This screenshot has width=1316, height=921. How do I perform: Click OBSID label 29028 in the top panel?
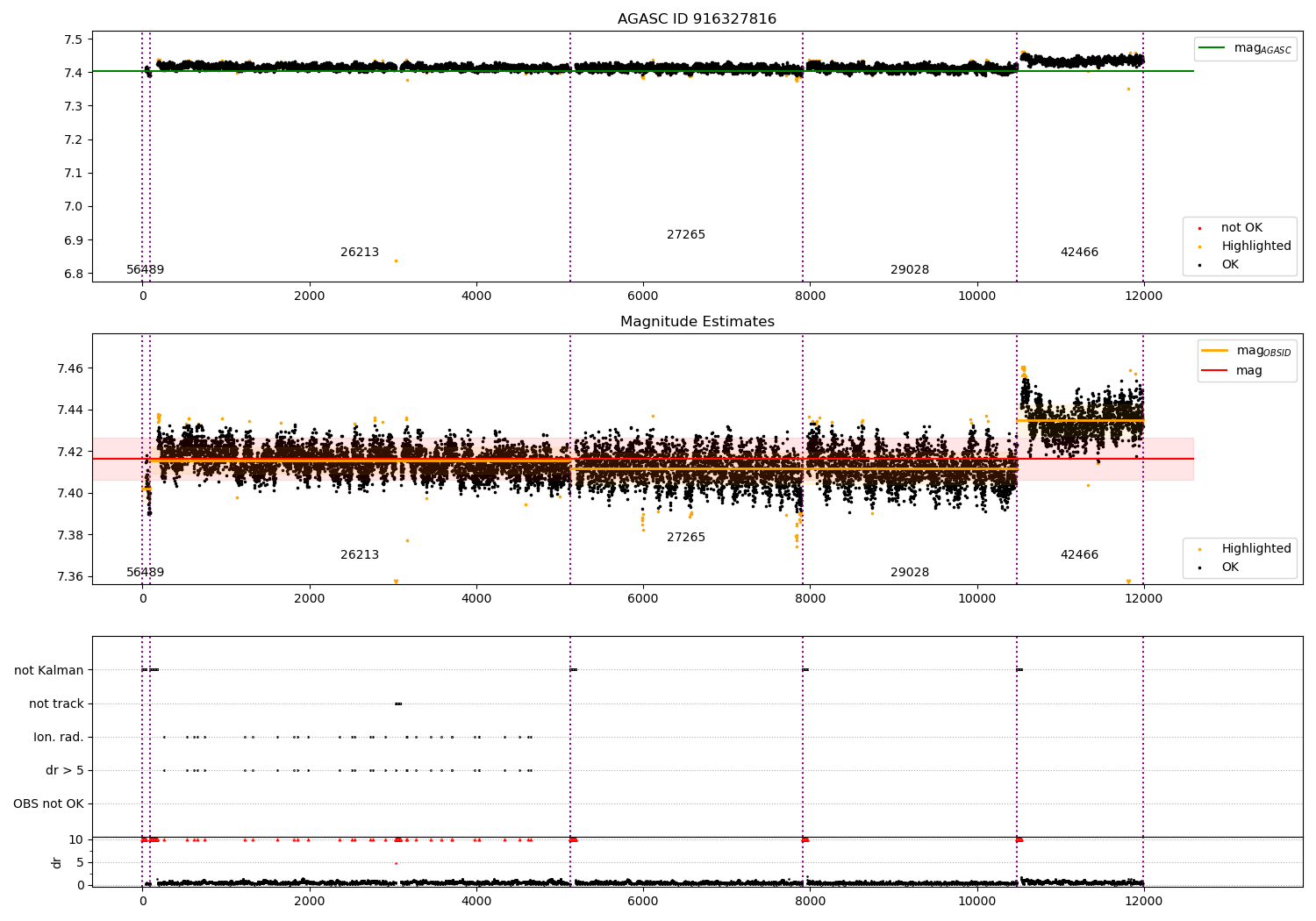pyautogui.click(x=910, y=270)
